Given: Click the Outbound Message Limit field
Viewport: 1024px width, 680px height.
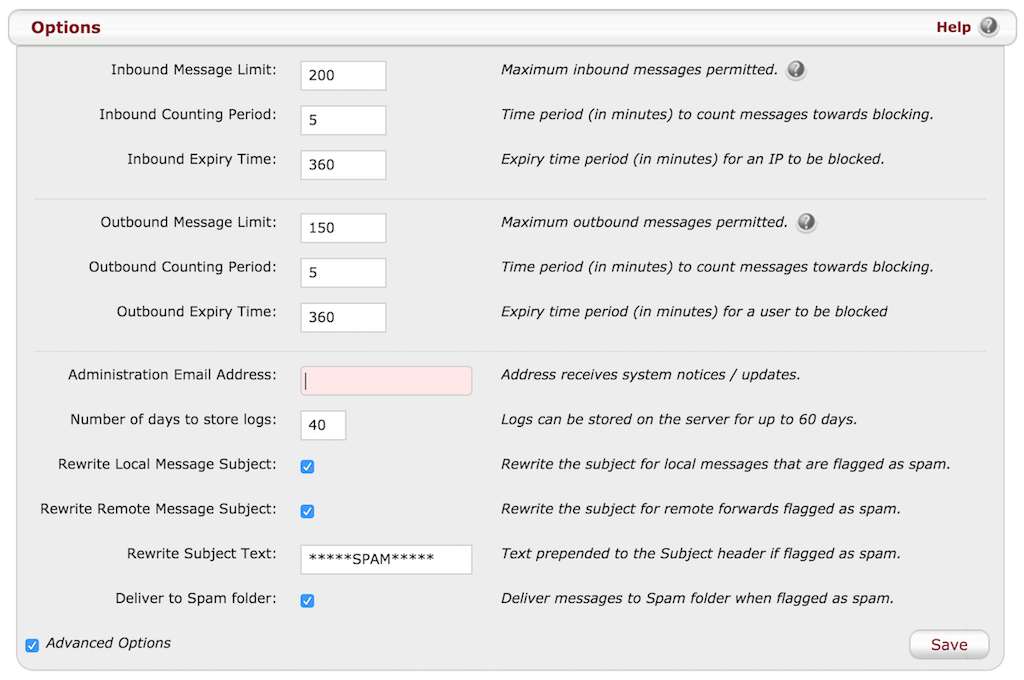Looking at the screenshot, I should (343, 228).
